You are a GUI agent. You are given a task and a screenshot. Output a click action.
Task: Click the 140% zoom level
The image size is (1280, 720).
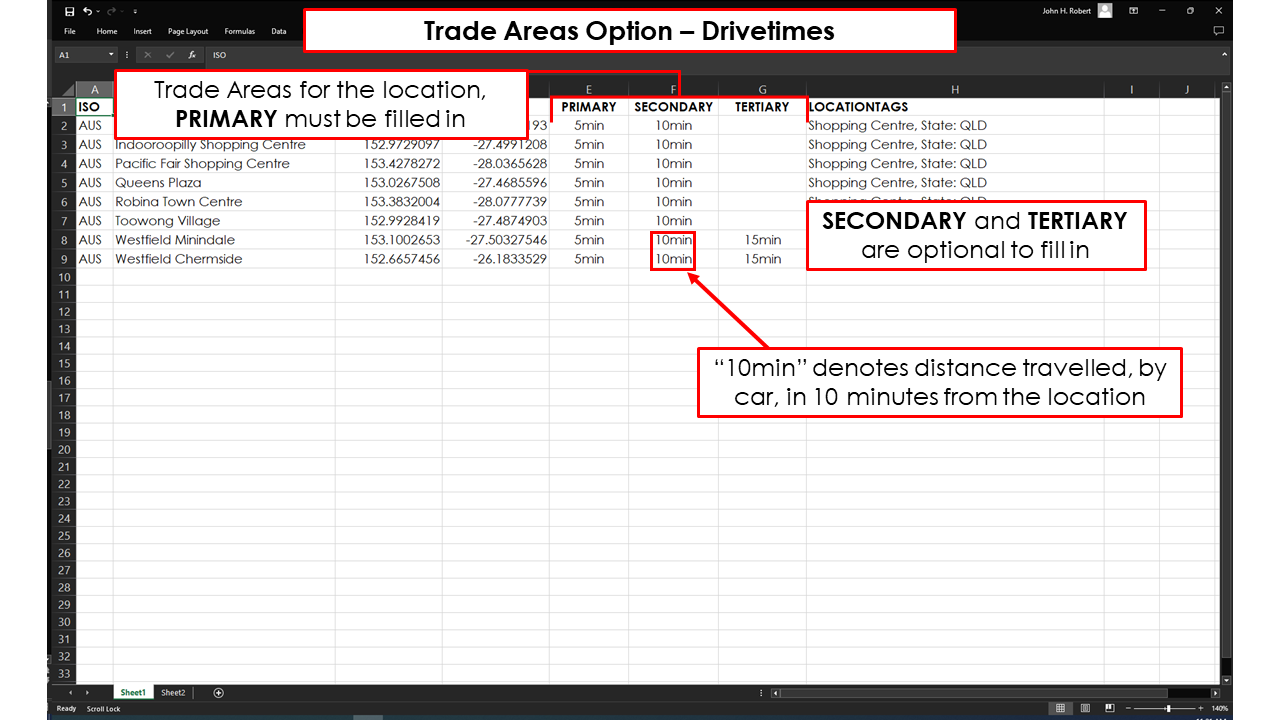point(1221,708)
